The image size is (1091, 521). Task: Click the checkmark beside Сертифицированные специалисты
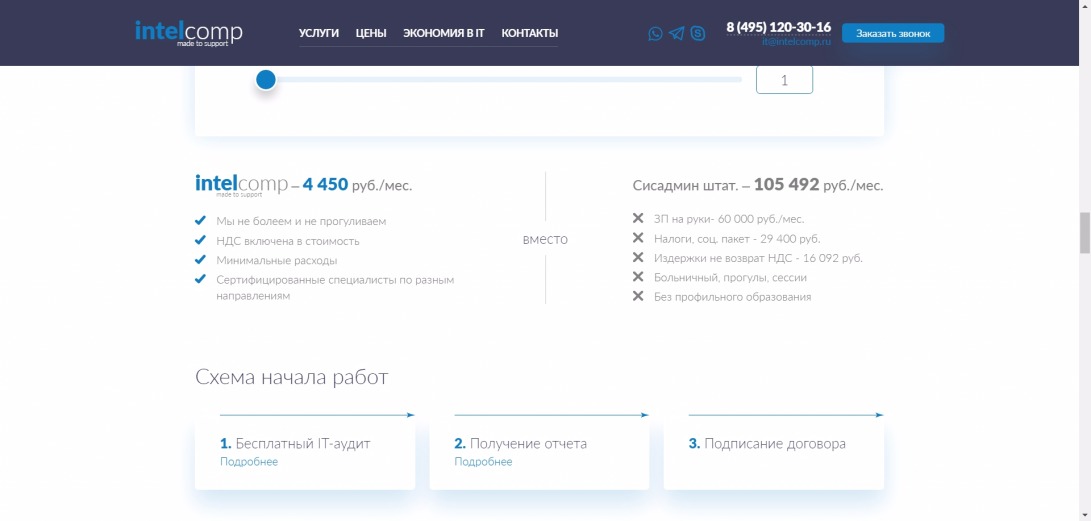[x=200, y=279]
